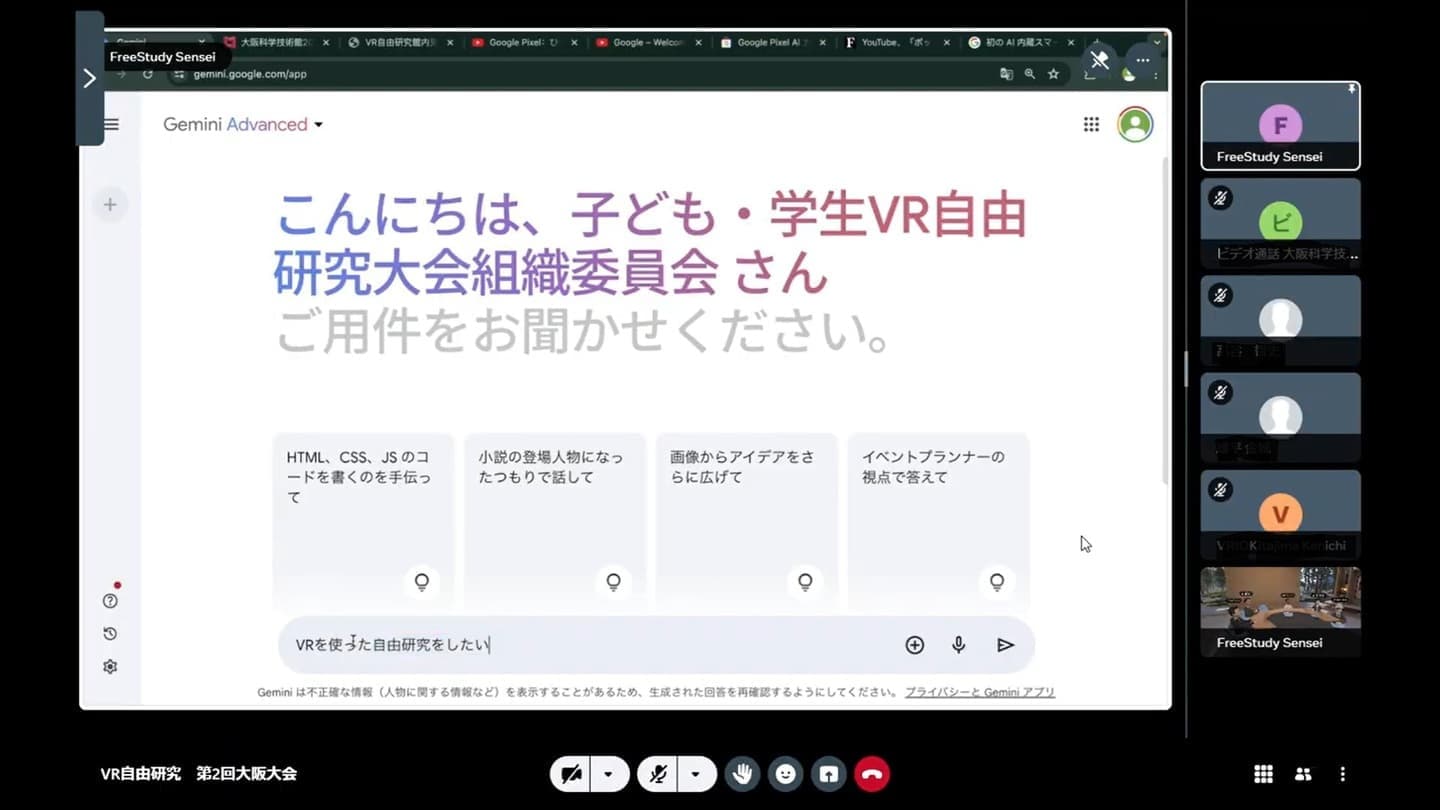Toggle the microphone mute button

click(x=657, y=774)
